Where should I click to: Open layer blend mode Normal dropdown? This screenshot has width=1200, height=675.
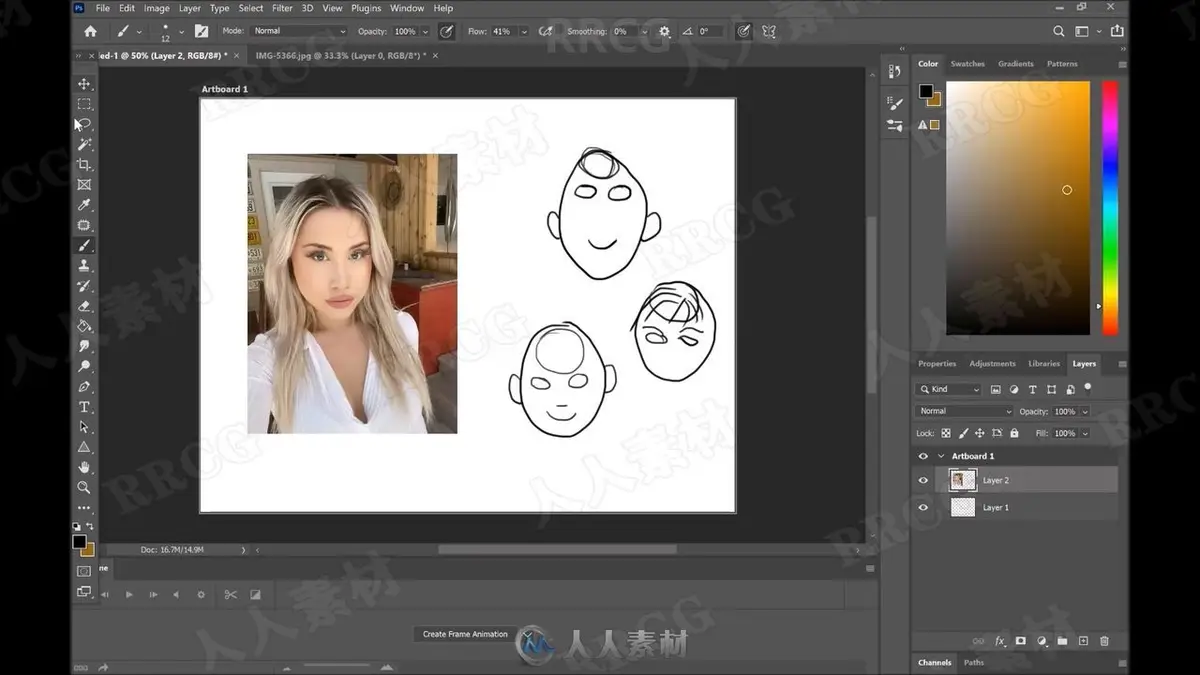965,411
